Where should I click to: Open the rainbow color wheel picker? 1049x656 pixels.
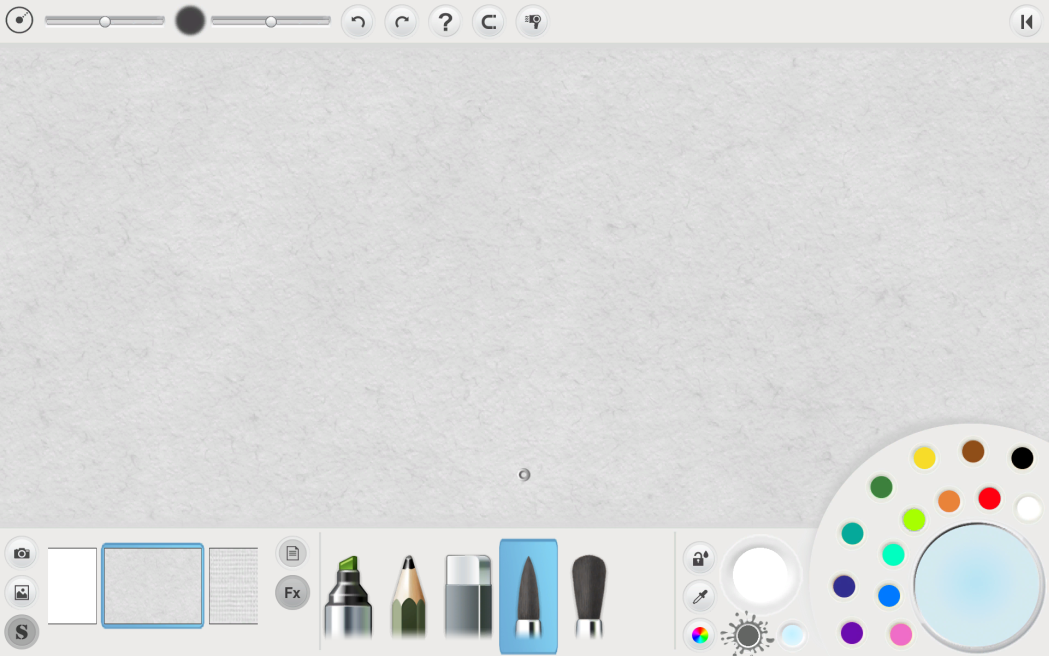point(700,634)
